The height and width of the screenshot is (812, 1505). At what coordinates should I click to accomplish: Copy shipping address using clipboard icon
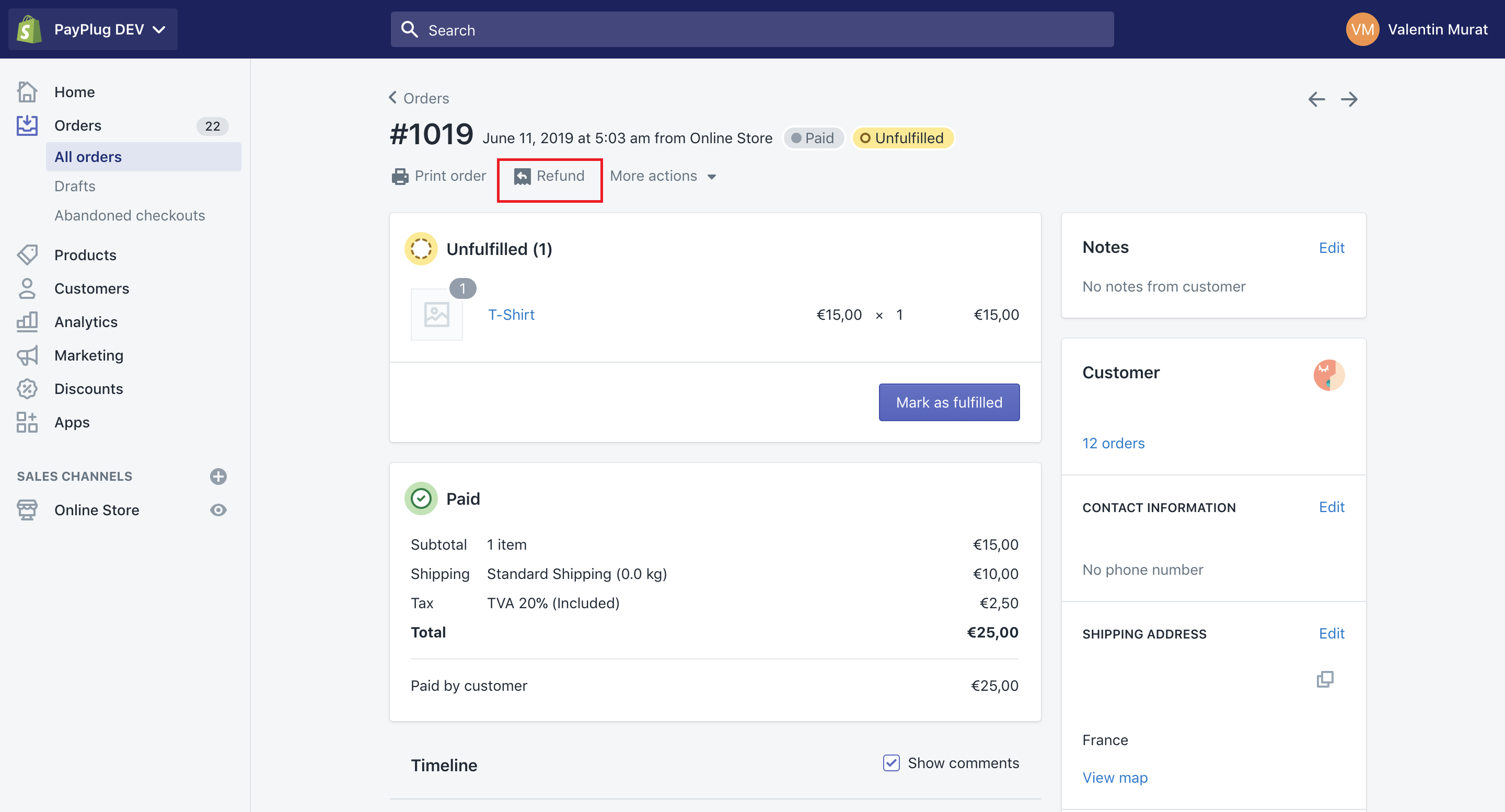tap(1325, 678)
